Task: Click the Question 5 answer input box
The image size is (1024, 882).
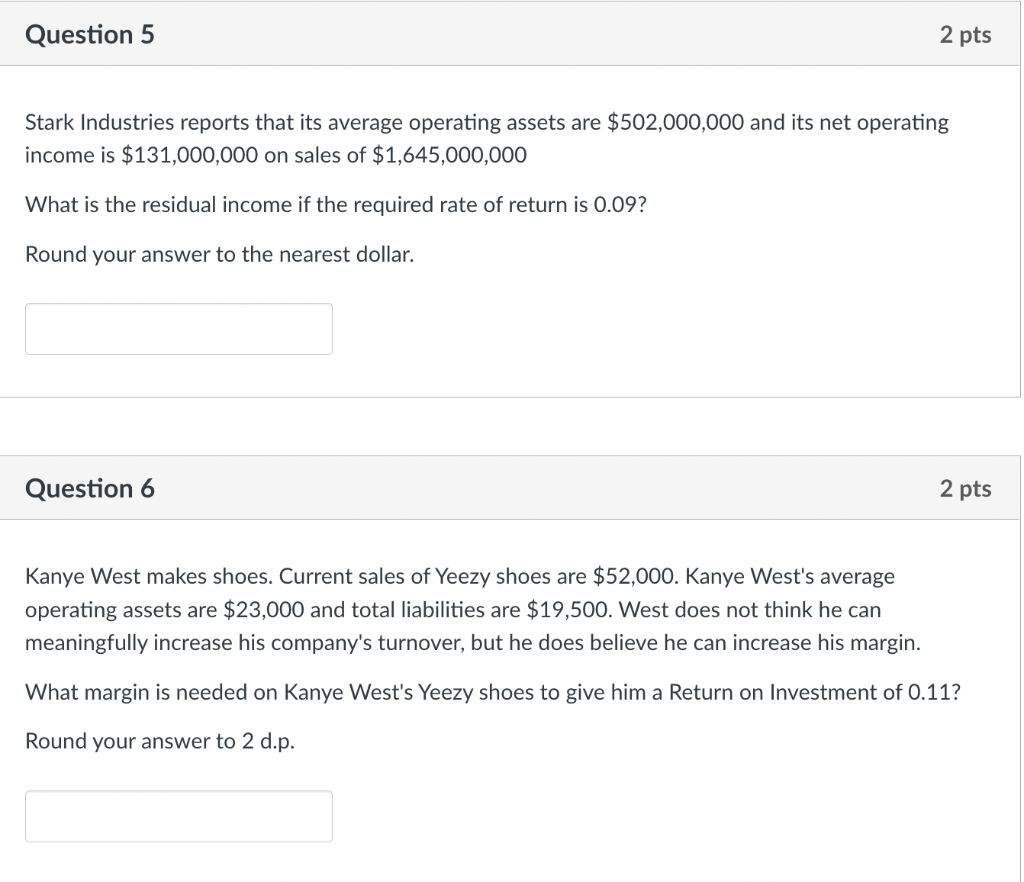Action: [x=178, y=329]
